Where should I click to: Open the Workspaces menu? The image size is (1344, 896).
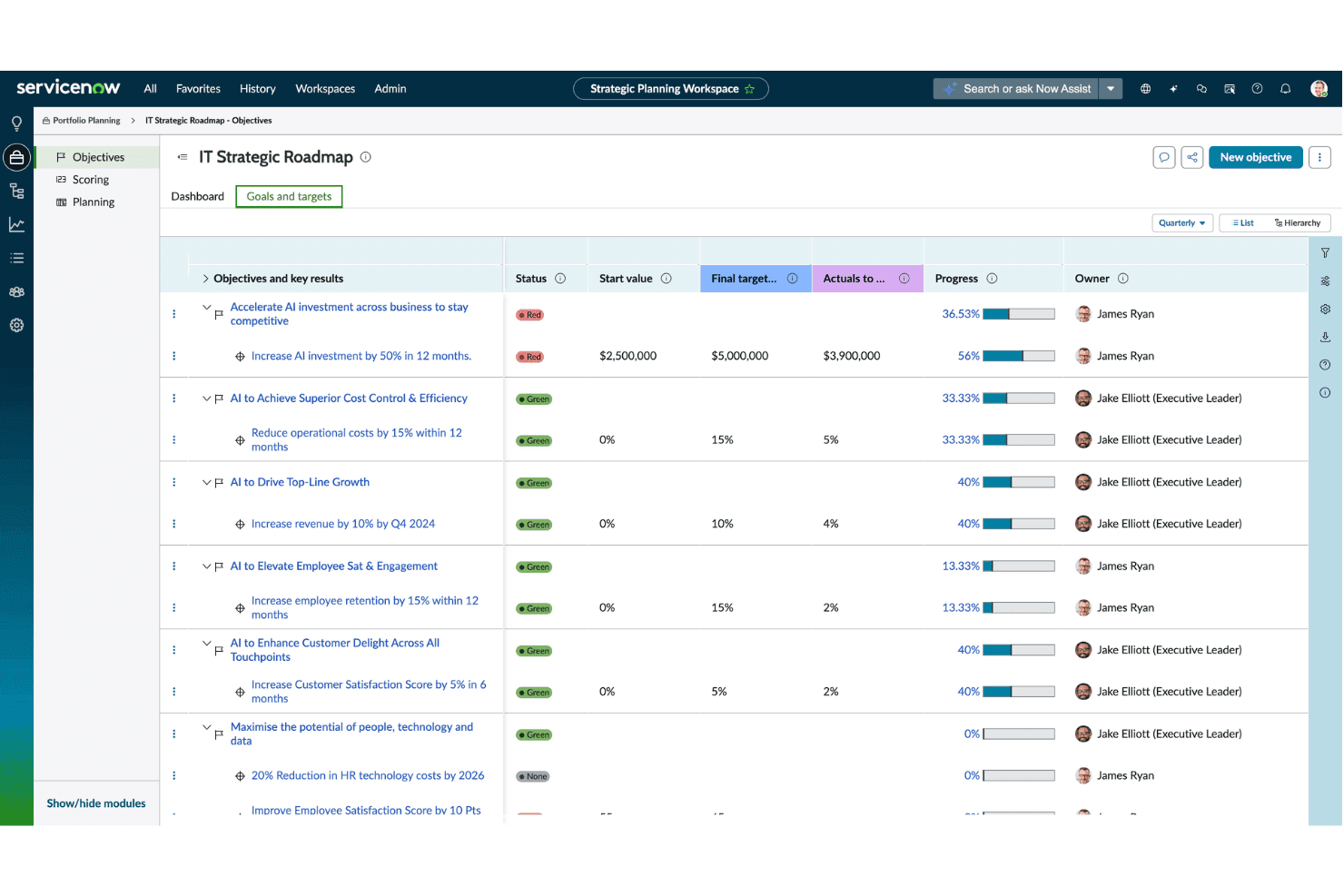pyautogui.click(x=325, y=89)
